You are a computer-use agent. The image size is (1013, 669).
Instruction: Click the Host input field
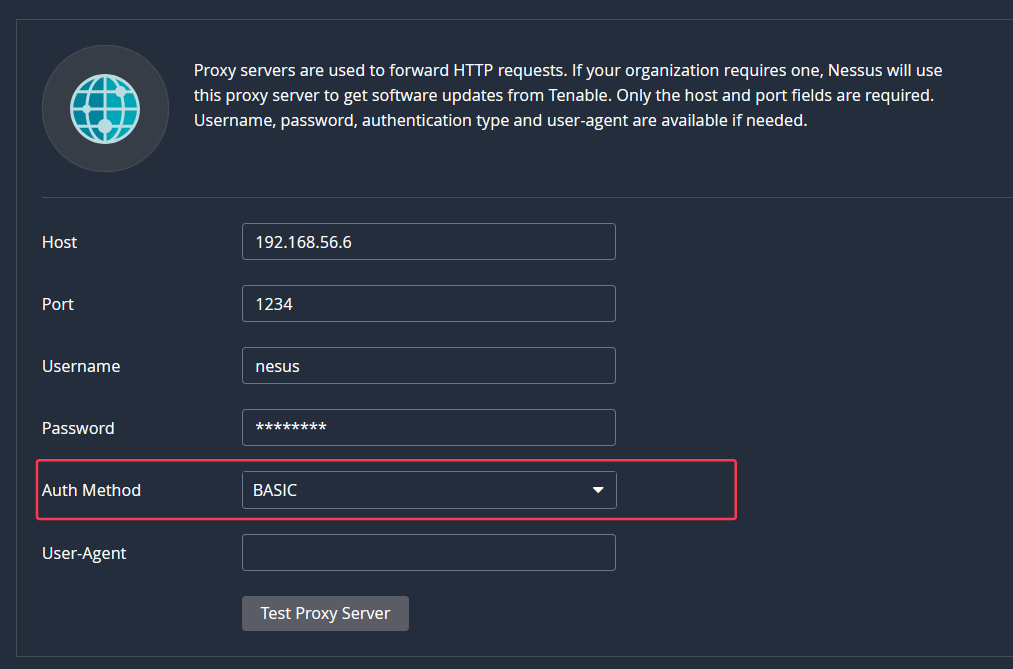(x=428, y=242)
